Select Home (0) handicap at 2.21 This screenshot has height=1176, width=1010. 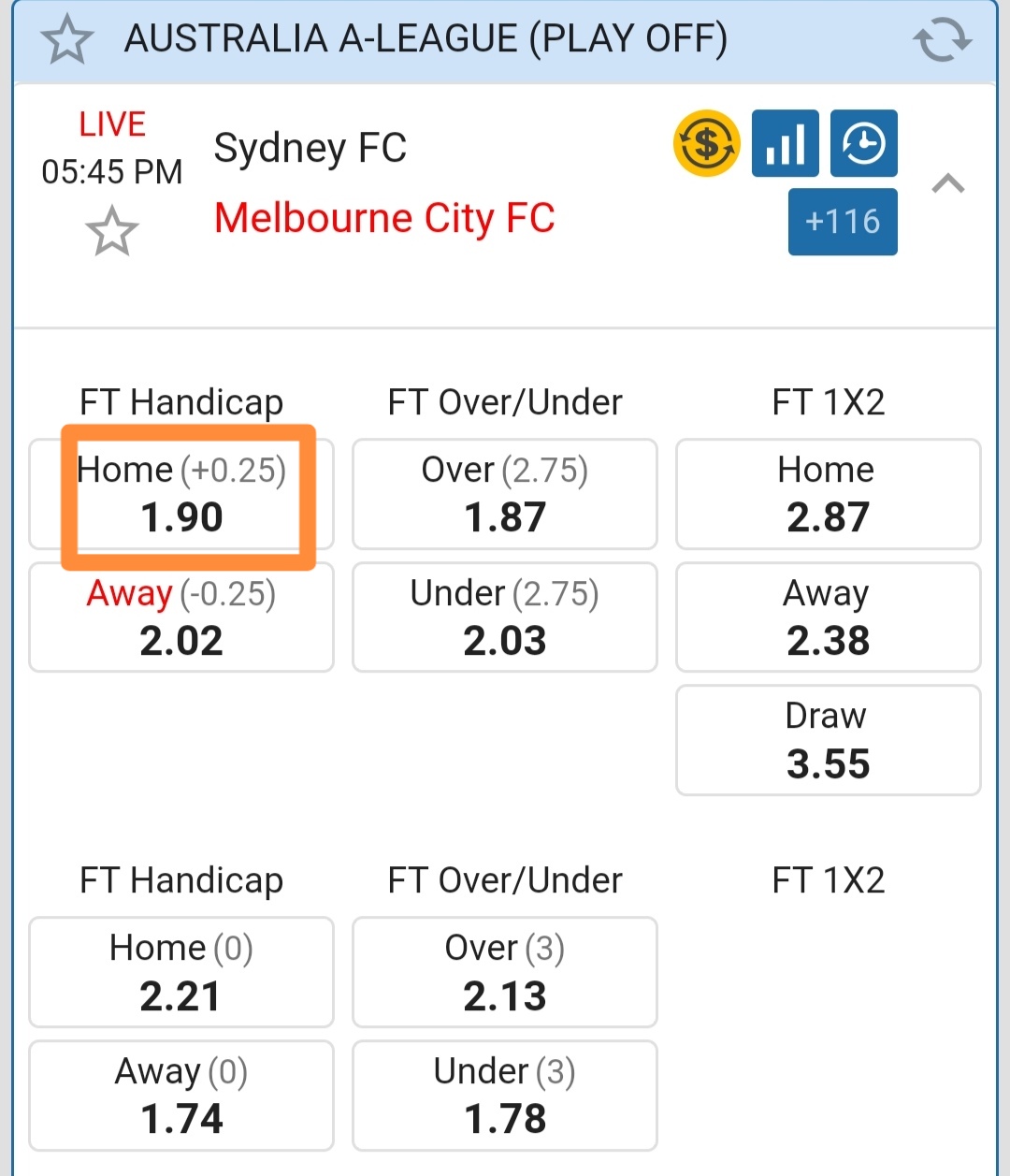pos(181,972)
